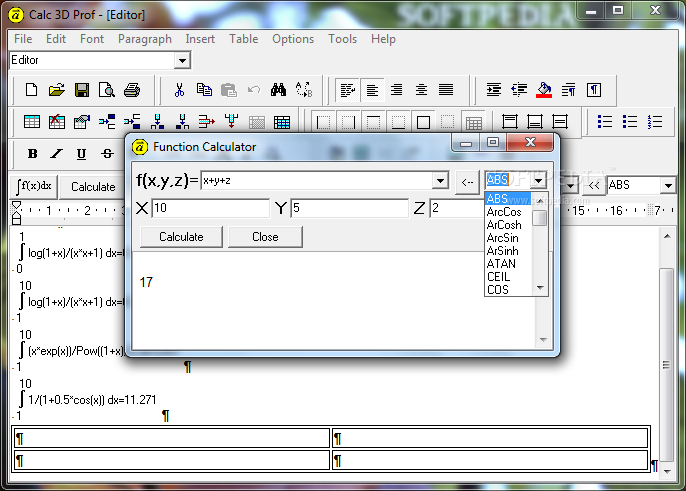
Task: Open the Table menu
Action: pos(244,39)
